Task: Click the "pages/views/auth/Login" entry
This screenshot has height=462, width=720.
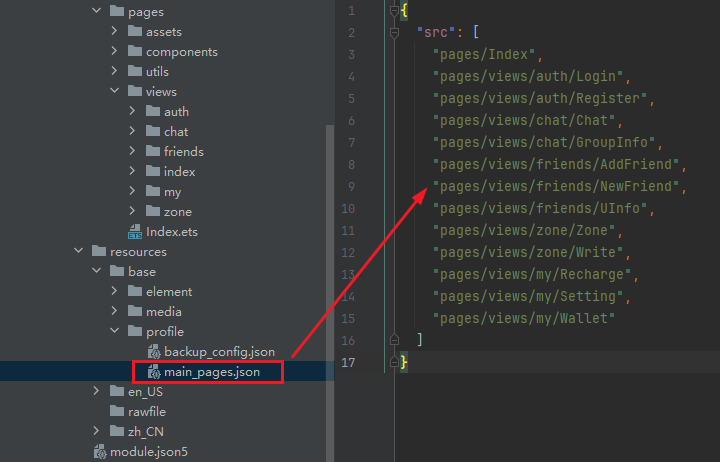Action: point(528,76)
